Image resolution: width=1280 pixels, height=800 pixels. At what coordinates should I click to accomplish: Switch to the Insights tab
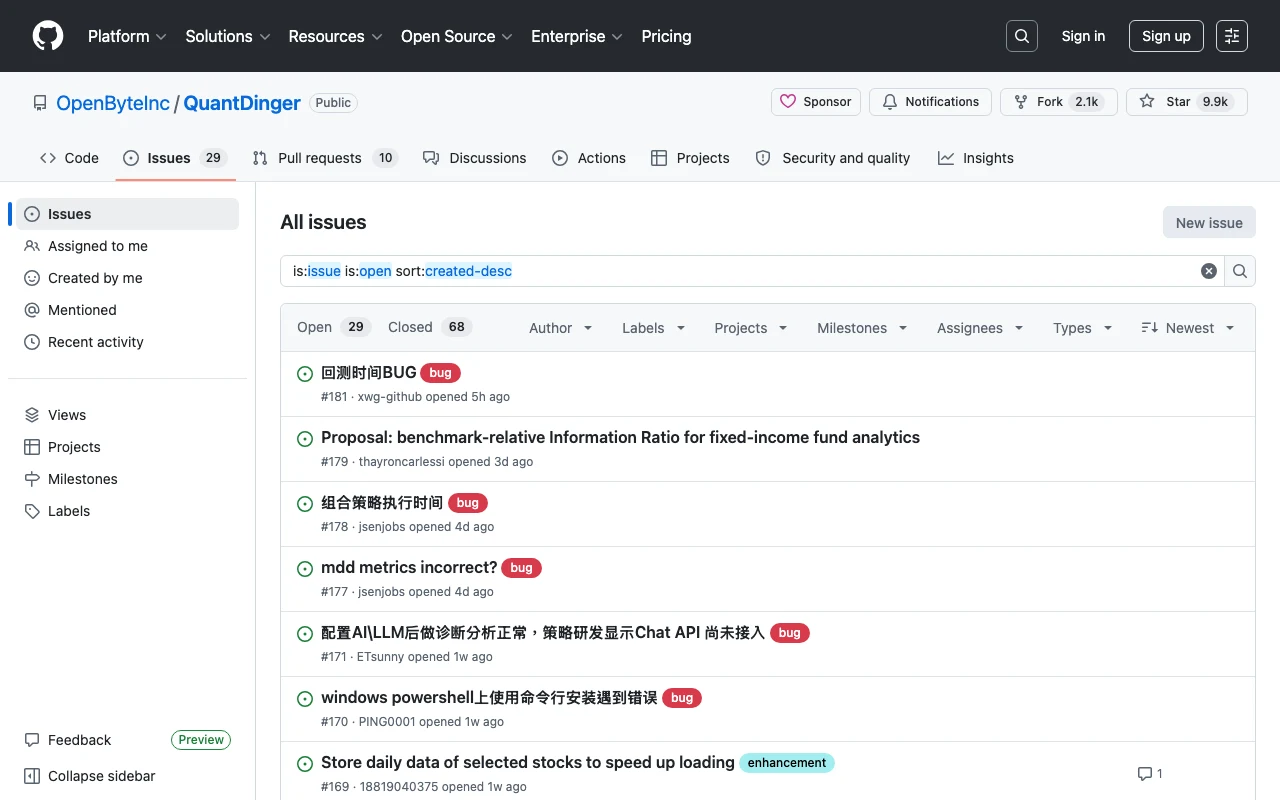pos(976,158)
